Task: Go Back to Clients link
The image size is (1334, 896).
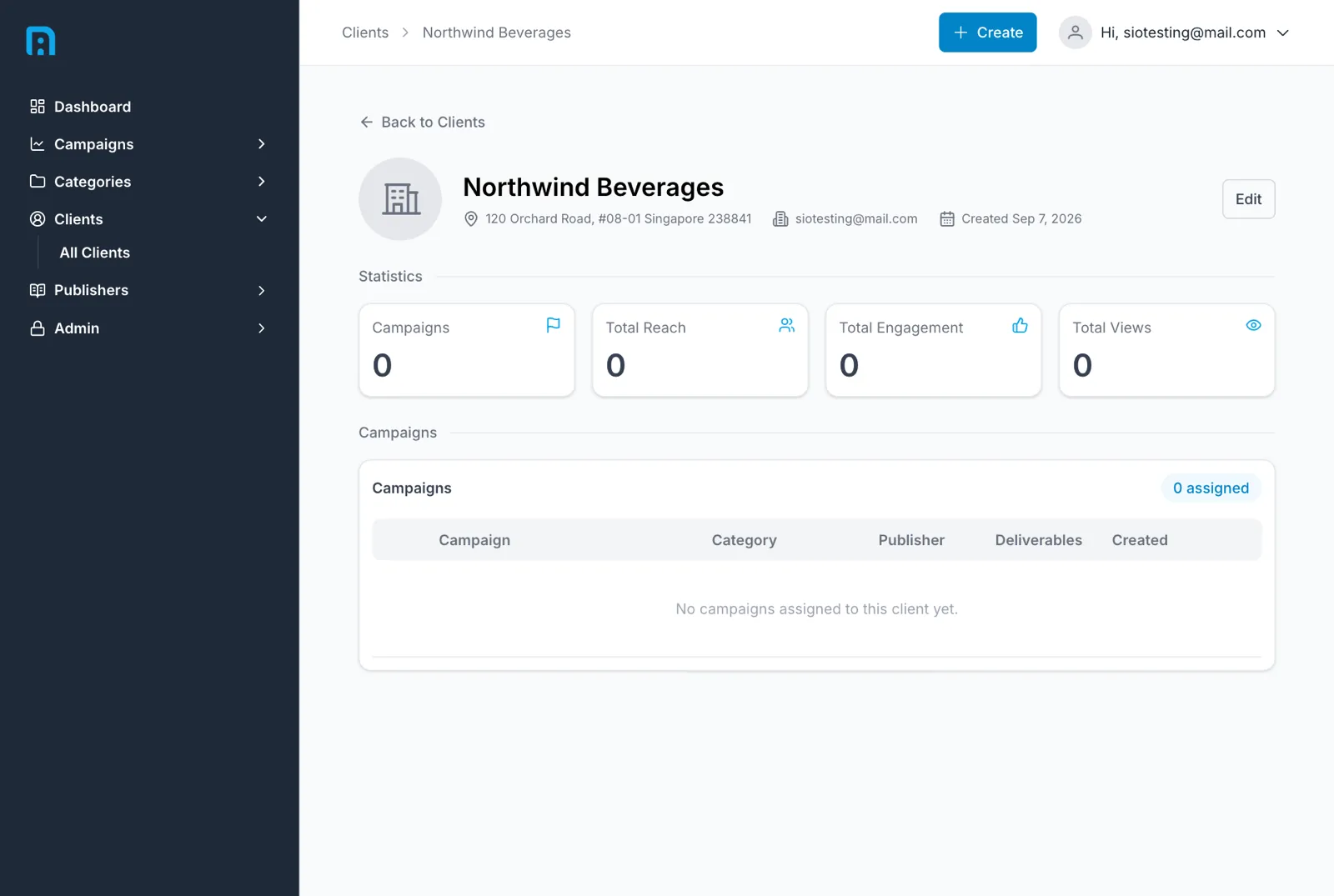Action: point(422,122)
